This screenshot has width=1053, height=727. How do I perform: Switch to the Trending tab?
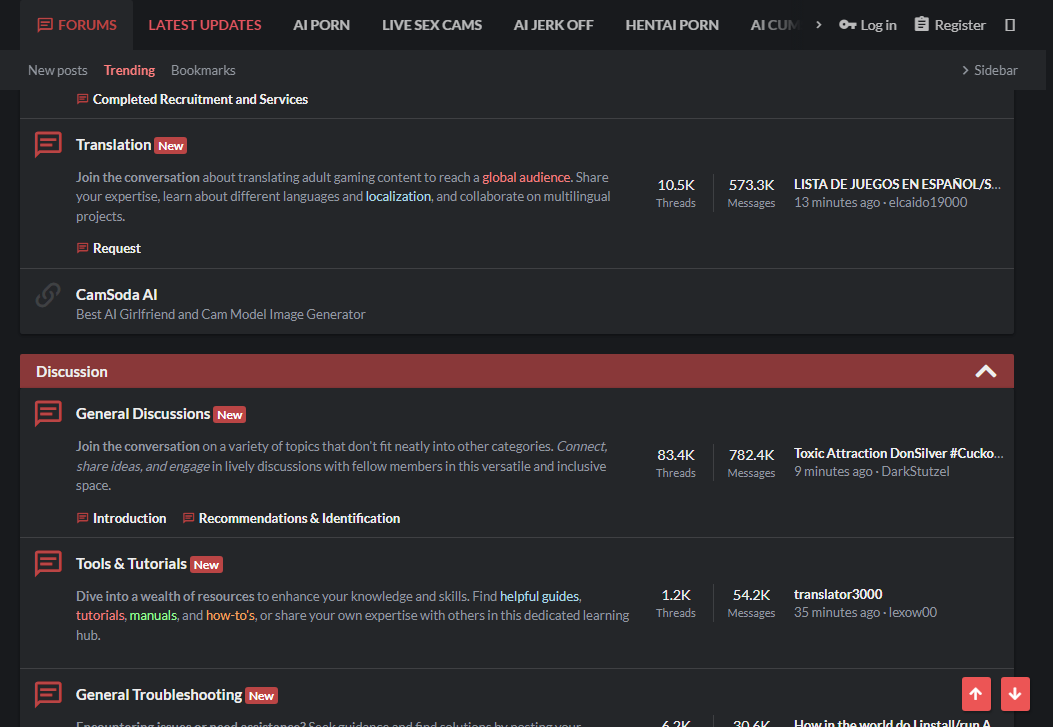pyautogui.click(x=130, y=70)
